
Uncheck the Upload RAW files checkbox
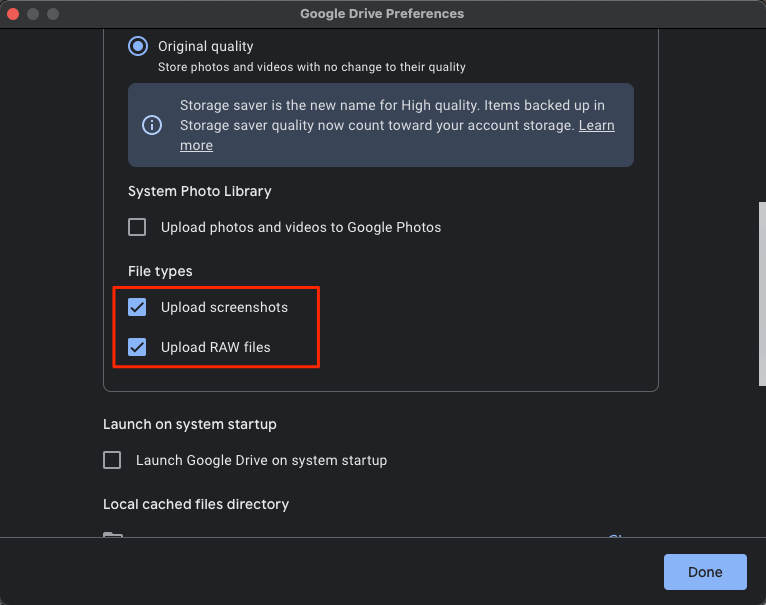[x=137, y=347]
